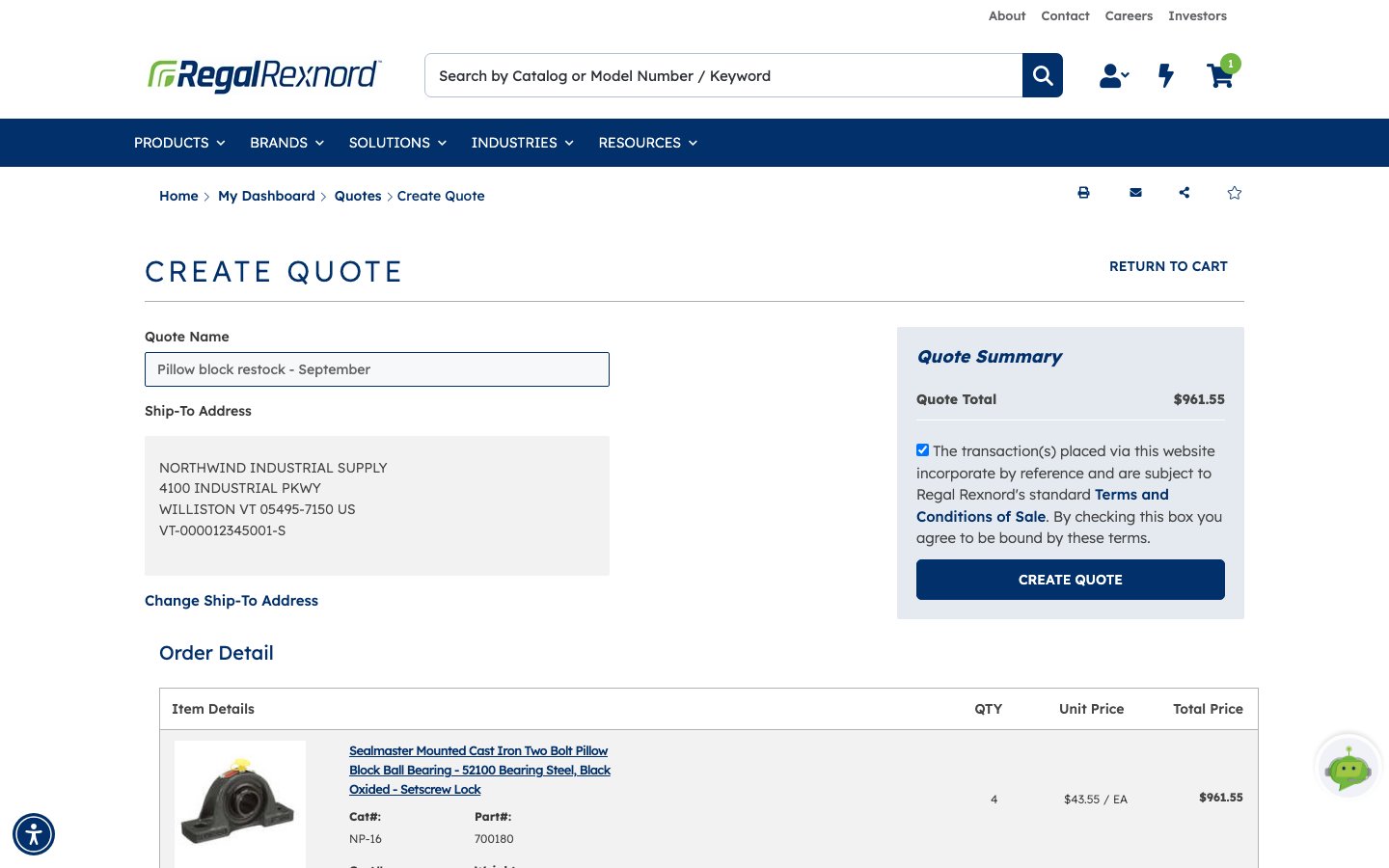Open the Sealmaster pillow block product link

click(x=479, y=770)
